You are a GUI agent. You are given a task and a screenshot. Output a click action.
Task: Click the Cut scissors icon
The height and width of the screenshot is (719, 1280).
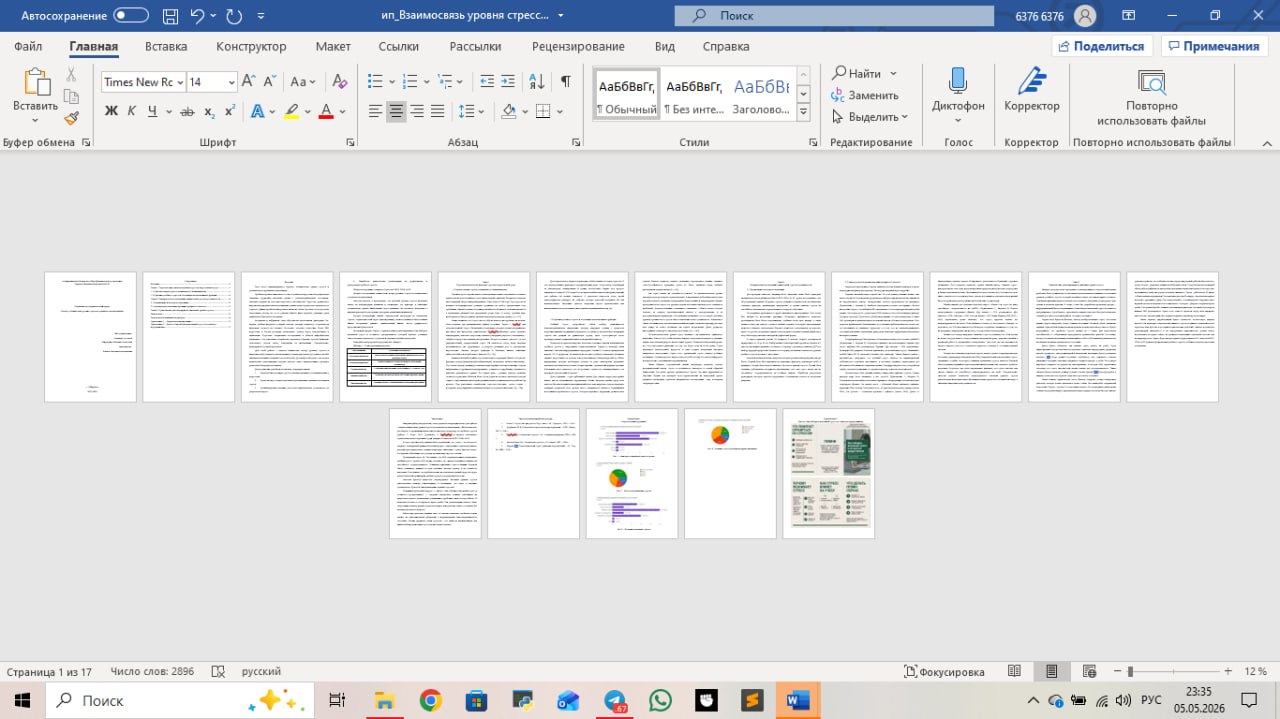coord(71,74)
